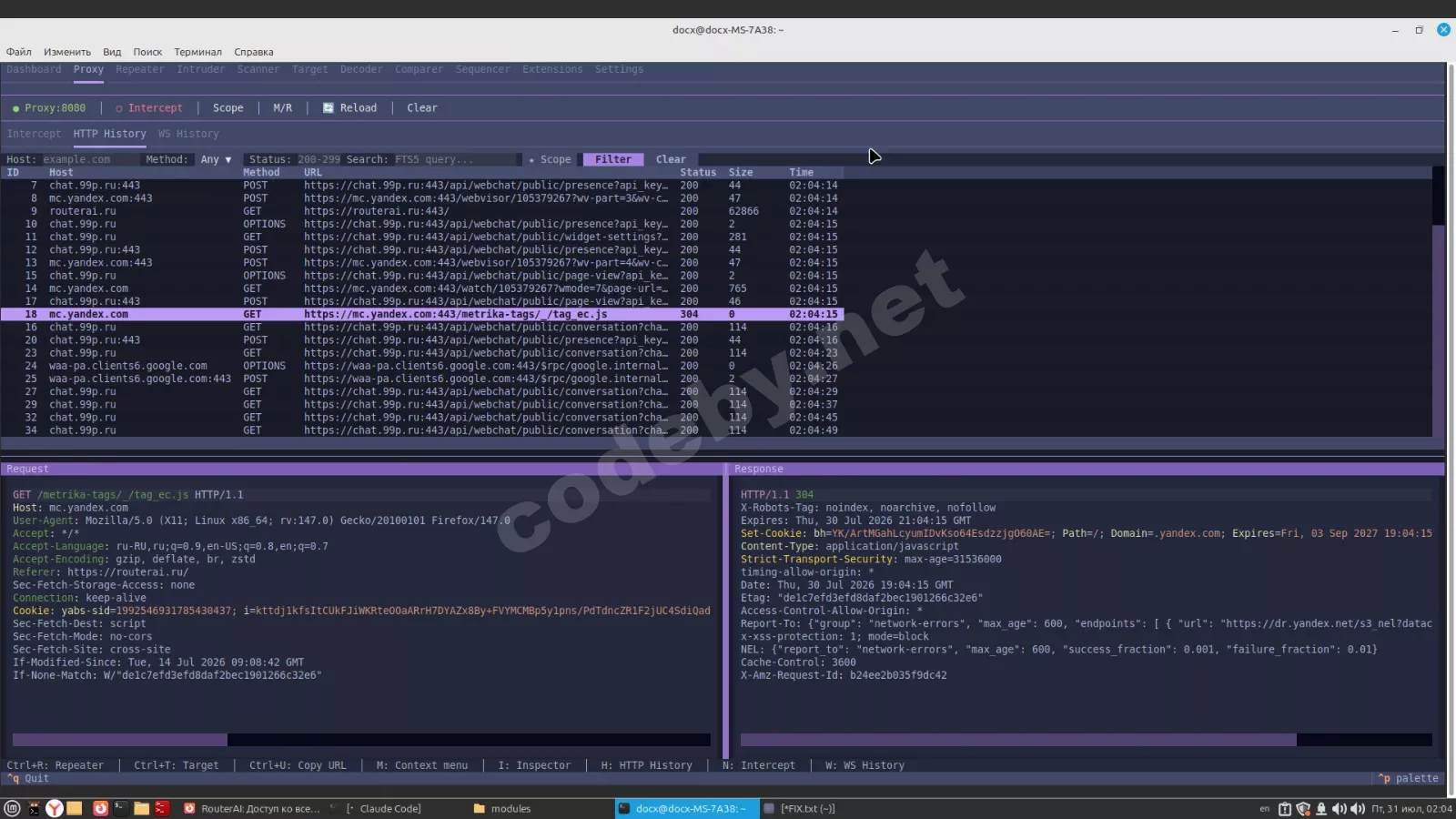Open the shield security tray icon
The width and height of the screenshot is (1456, 819).
[1303, 808]
